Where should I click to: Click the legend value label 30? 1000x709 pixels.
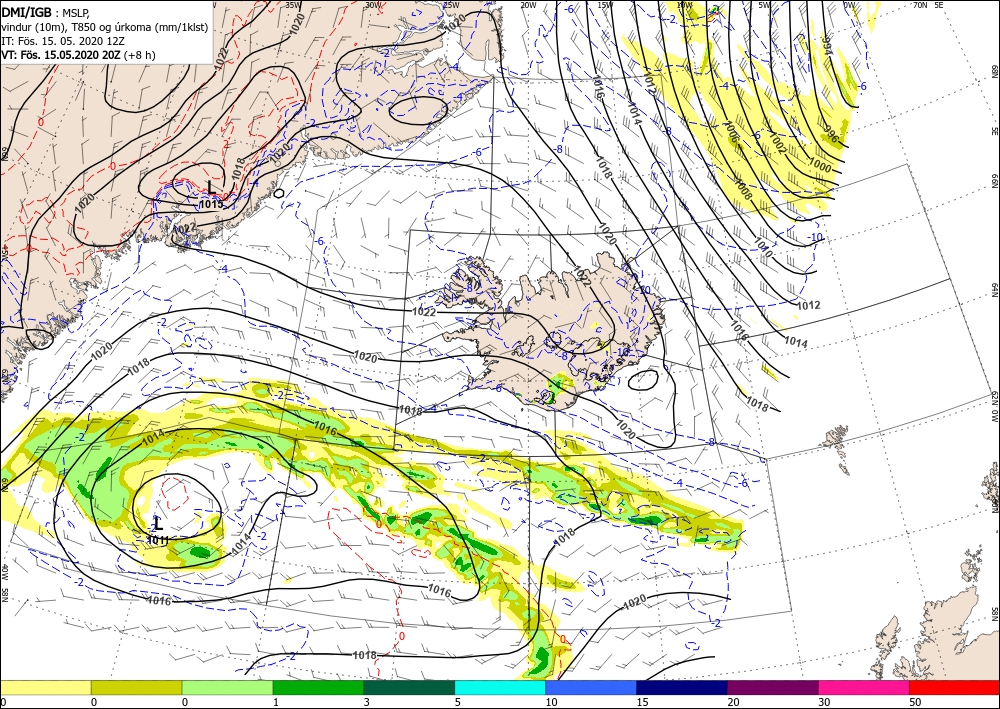click(824, 702)
